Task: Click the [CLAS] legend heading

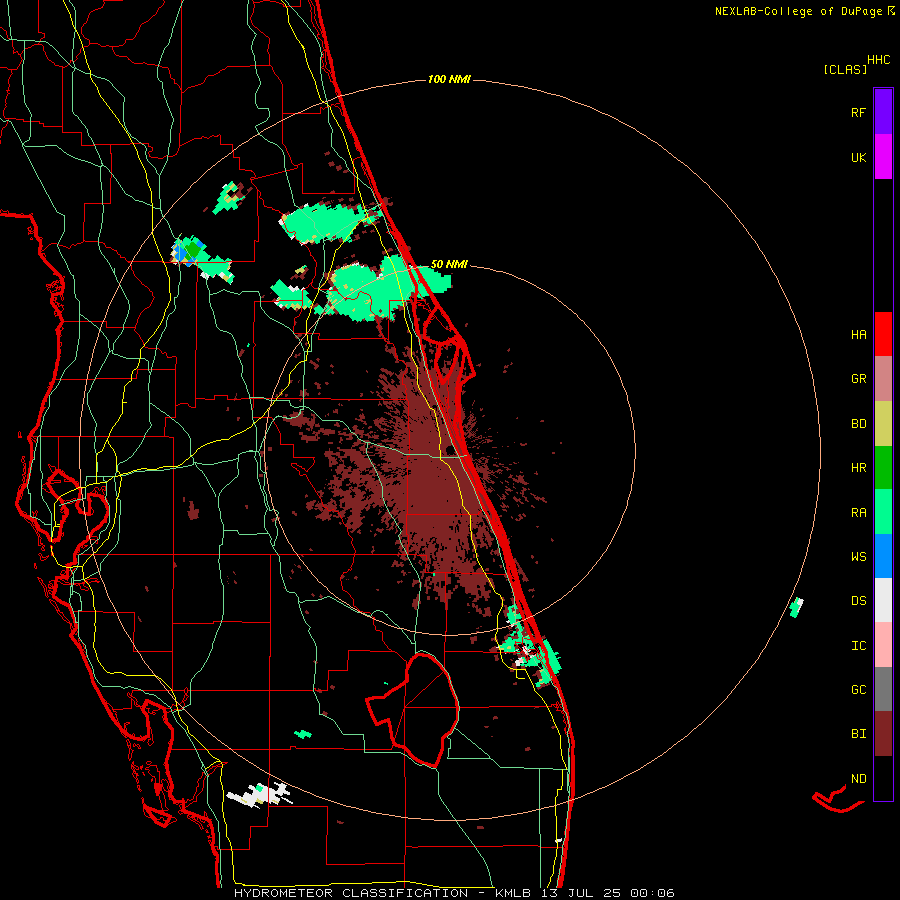Action: (845, 69)
